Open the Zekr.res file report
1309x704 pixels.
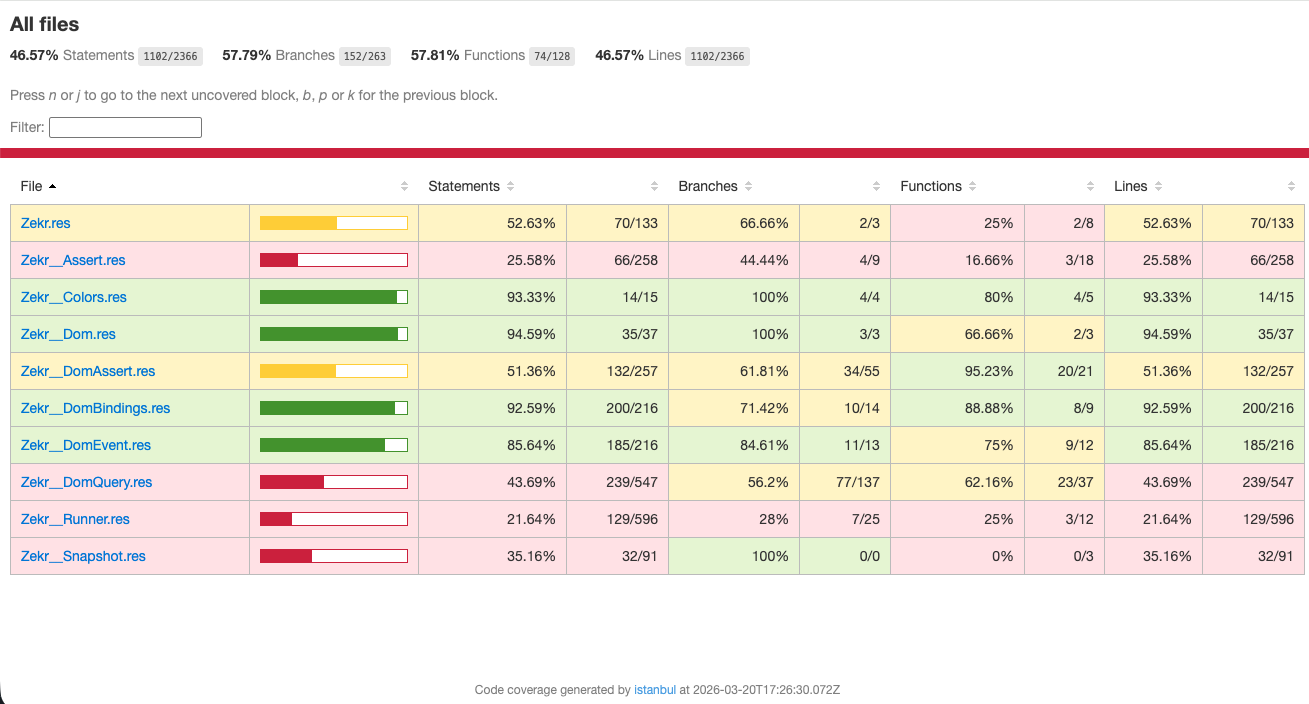click(45, 223)
